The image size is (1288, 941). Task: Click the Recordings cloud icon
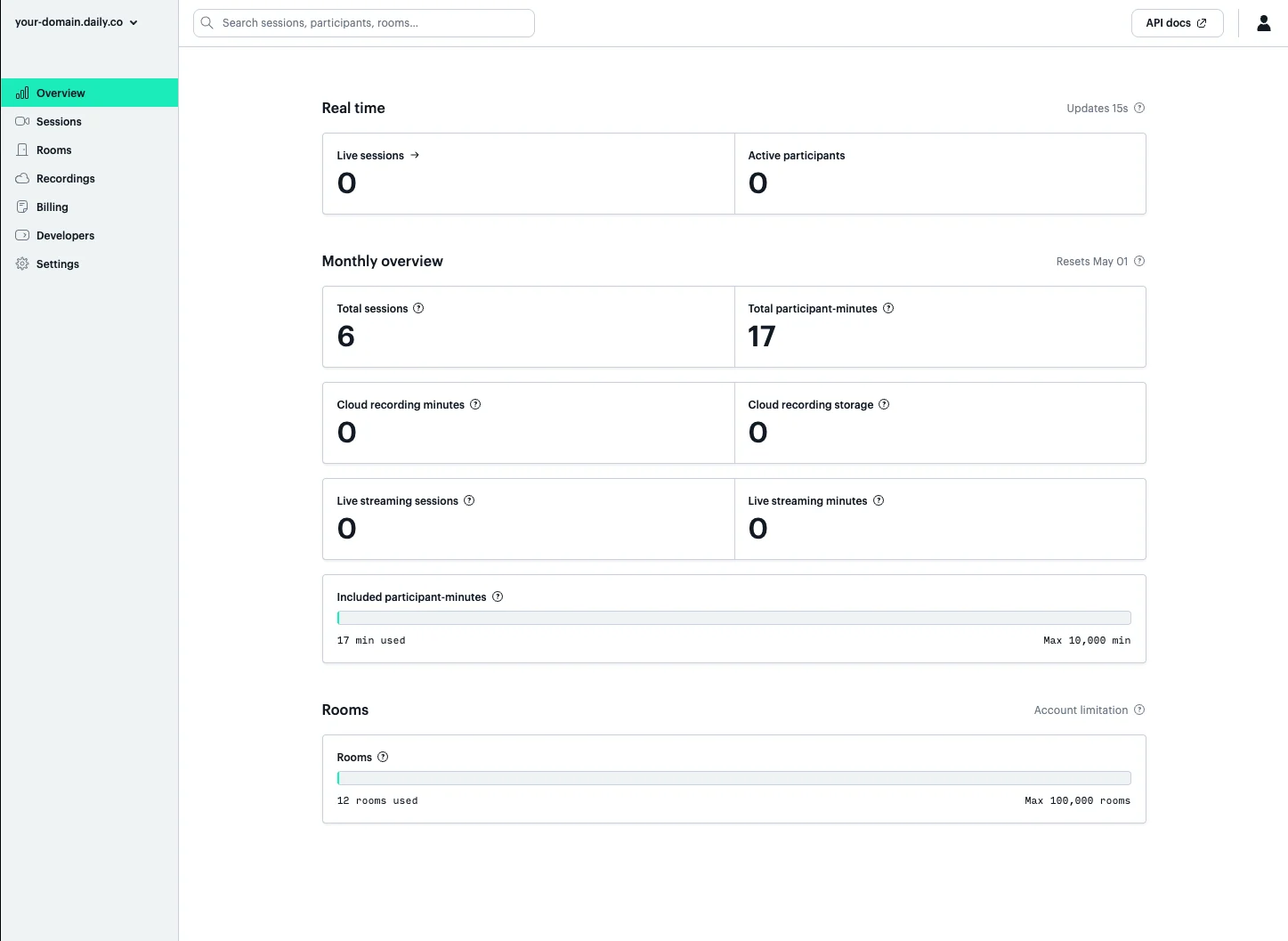click(22, 178)
